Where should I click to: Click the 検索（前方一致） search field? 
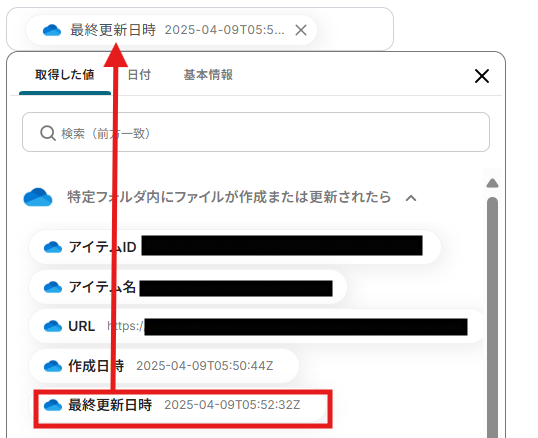pos(256,132)
